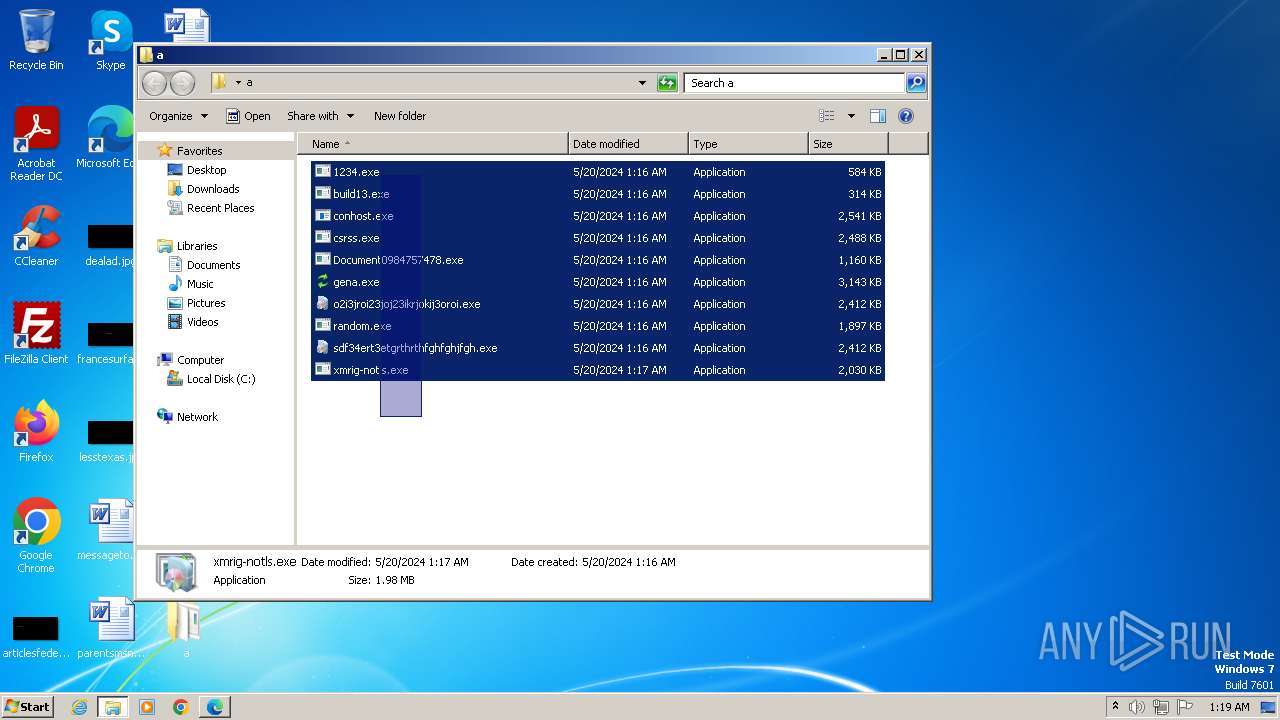Open the Organize dropdown menu
This screenshot has height=720, width=1280.
coord(178,116)
